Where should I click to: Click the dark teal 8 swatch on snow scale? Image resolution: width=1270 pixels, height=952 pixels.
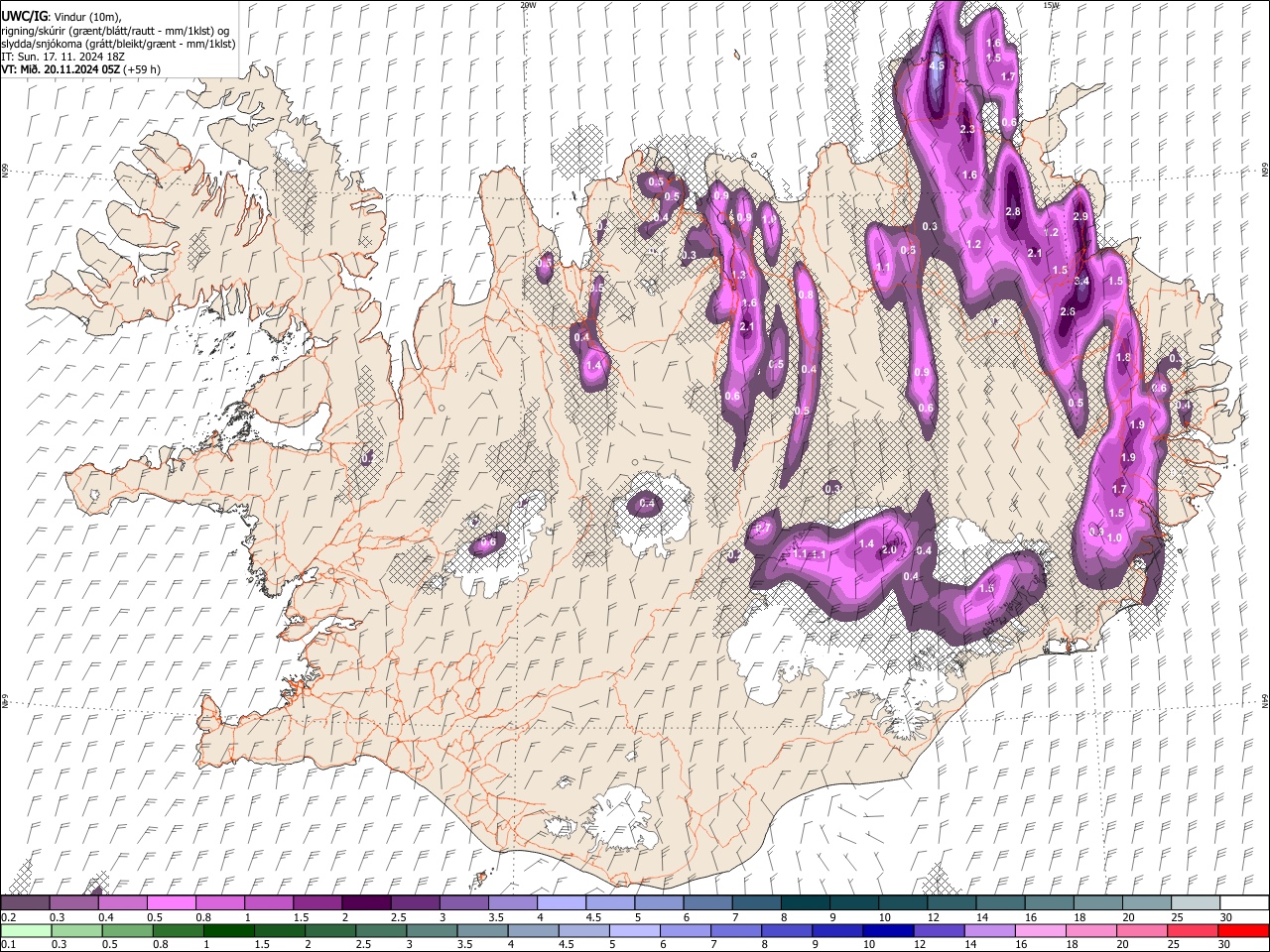tap(806, 903)
